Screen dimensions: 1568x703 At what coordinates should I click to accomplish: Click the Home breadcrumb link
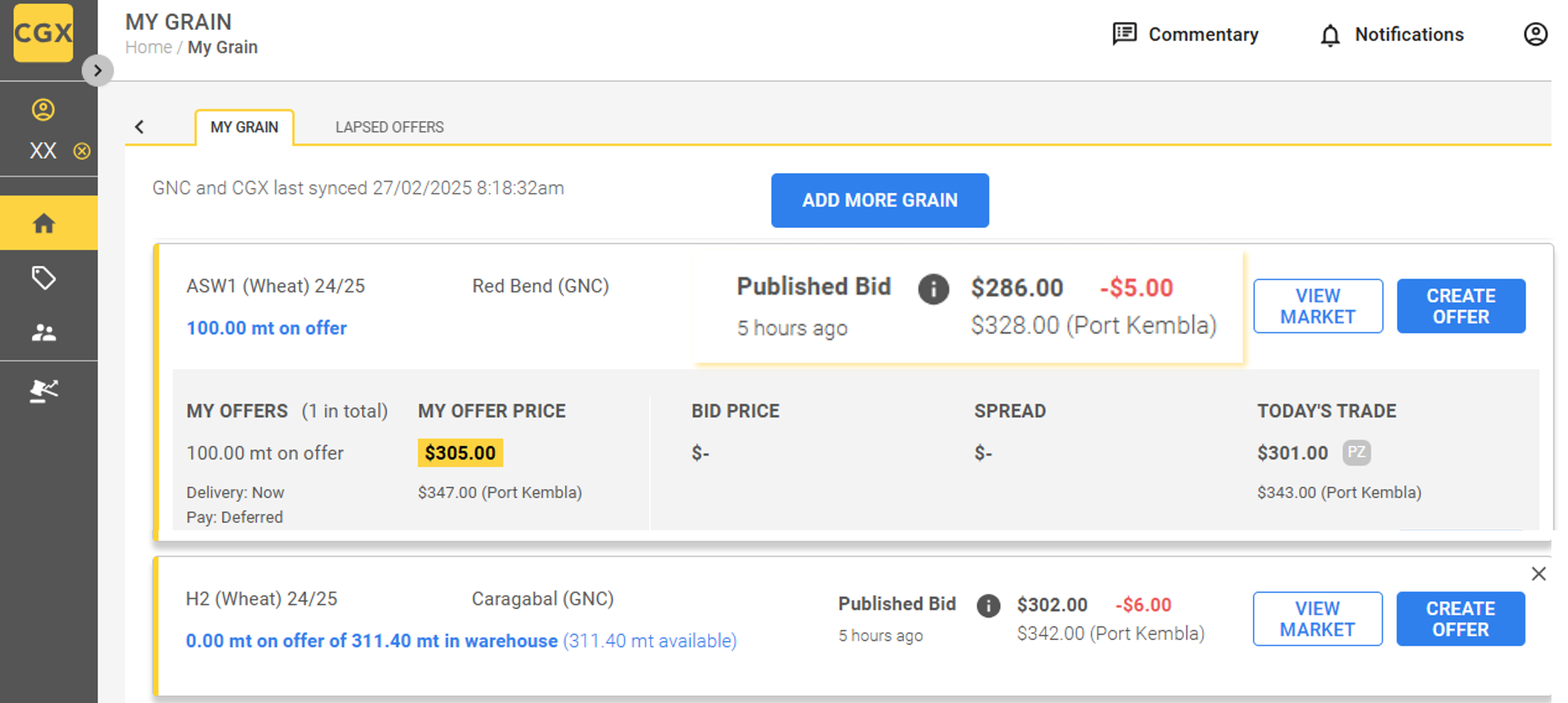click(148, 48)
